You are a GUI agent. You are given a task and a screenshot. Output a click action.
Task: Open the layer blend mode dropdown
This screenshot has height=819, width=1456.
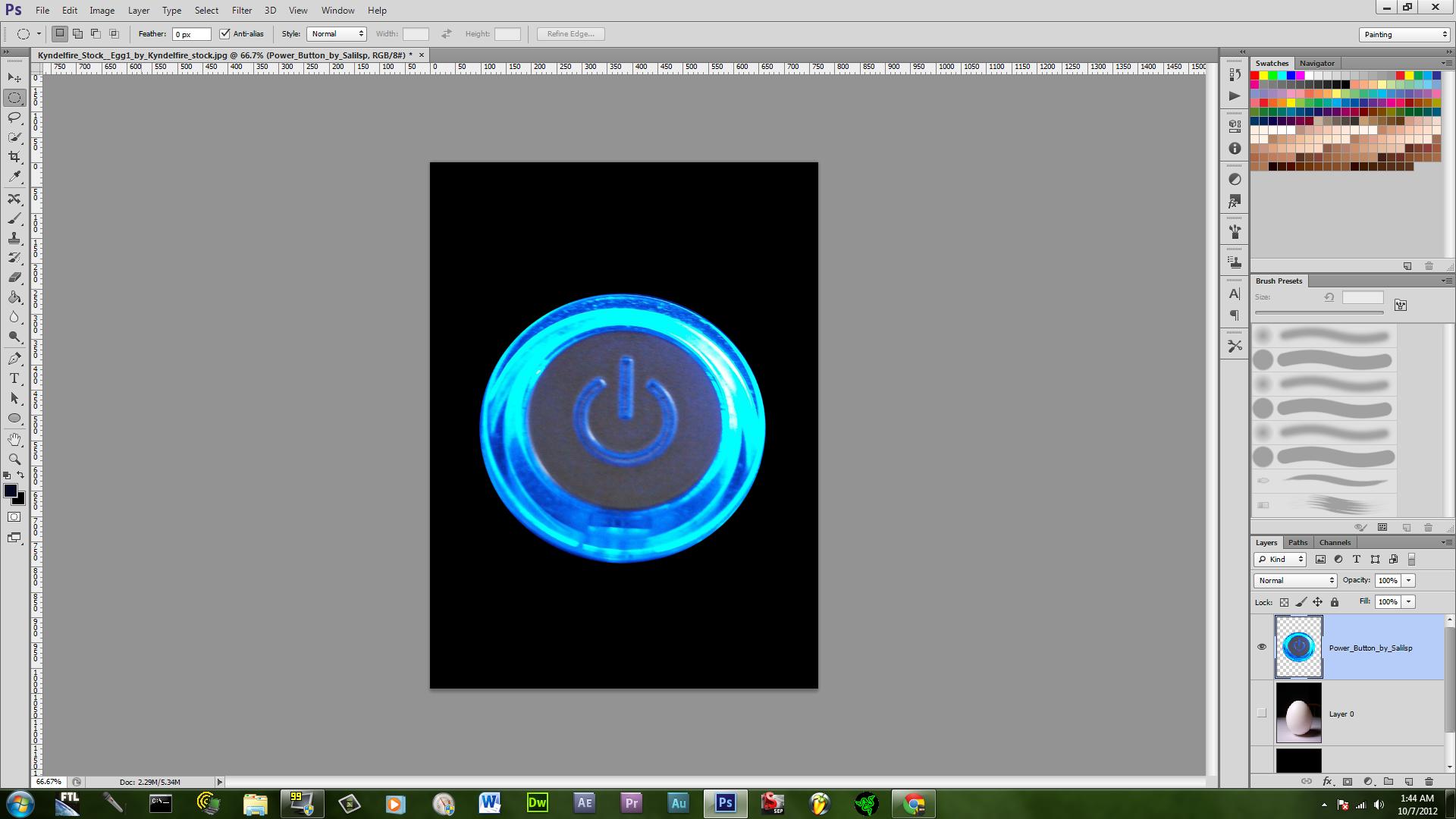point(1295,580)
